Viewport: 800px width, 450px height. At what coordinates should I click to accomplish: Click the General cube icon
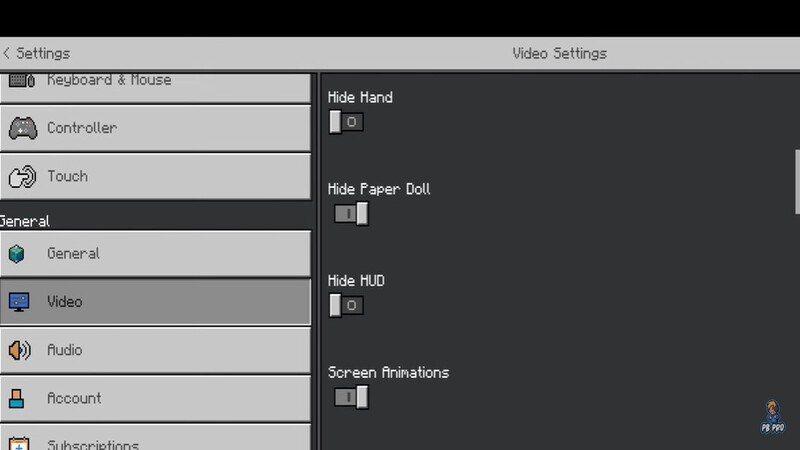coord(17,254)
